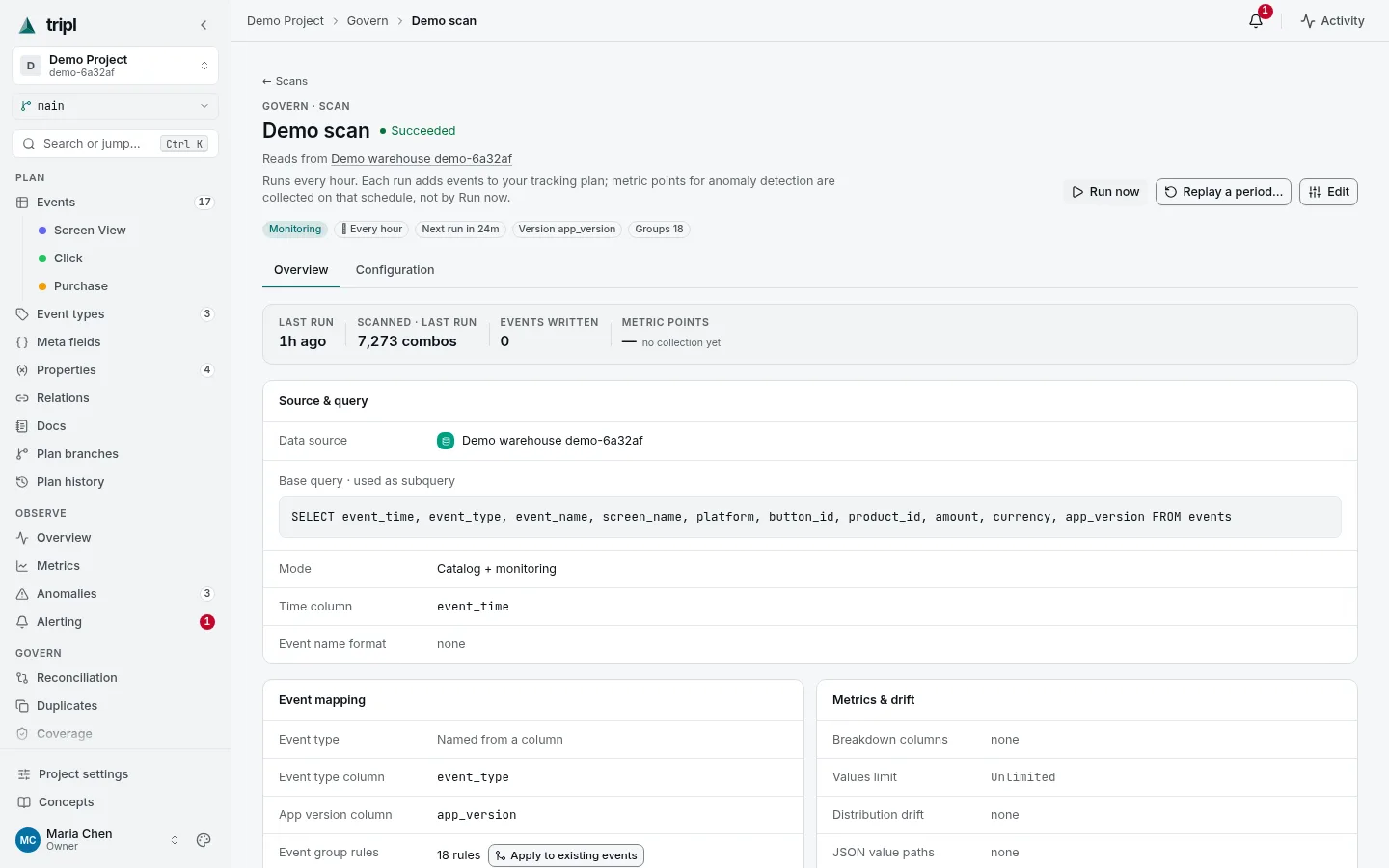Open Reconciliation page
This screenshot has width=1389, height=868.
click(115, 678)
